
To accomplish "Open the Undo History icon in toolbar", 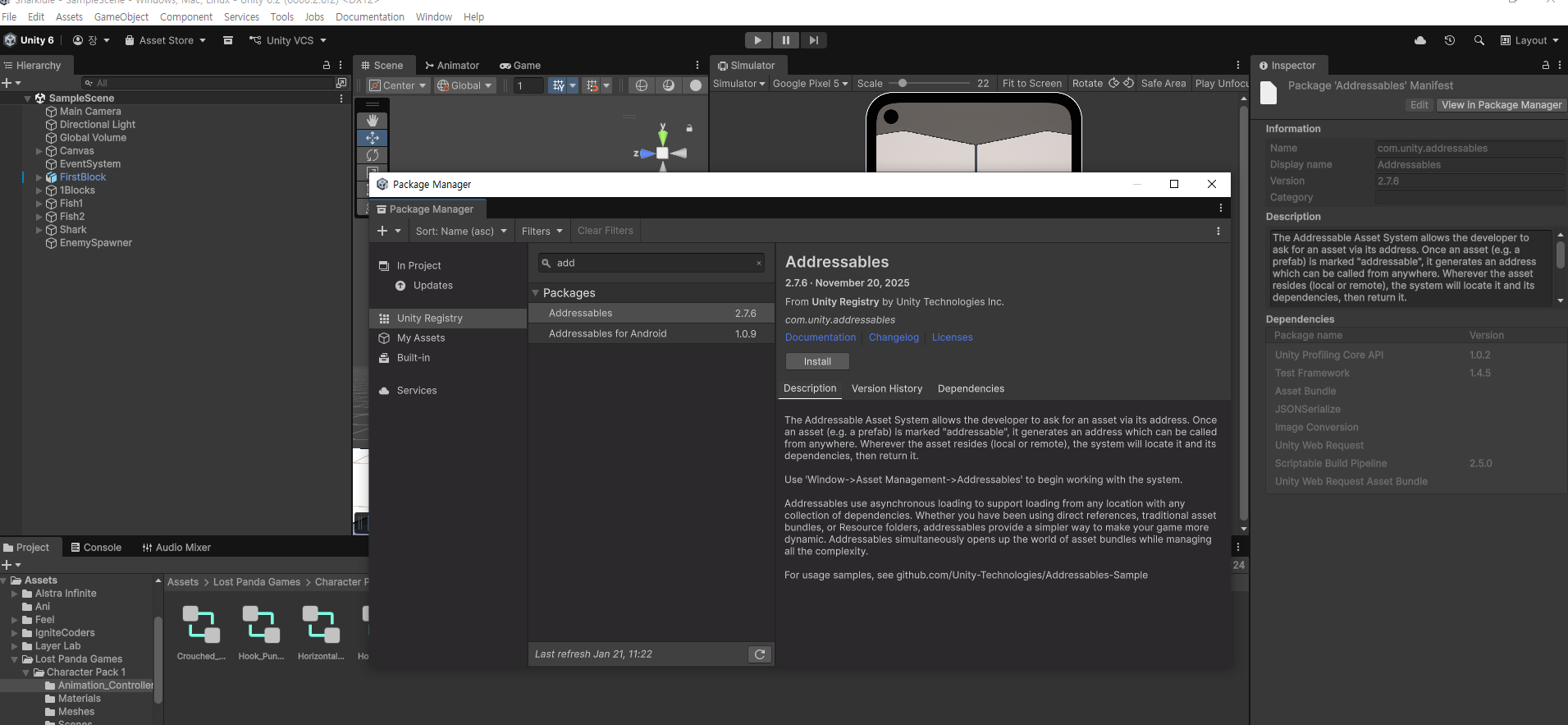I will coord(1450,40).
